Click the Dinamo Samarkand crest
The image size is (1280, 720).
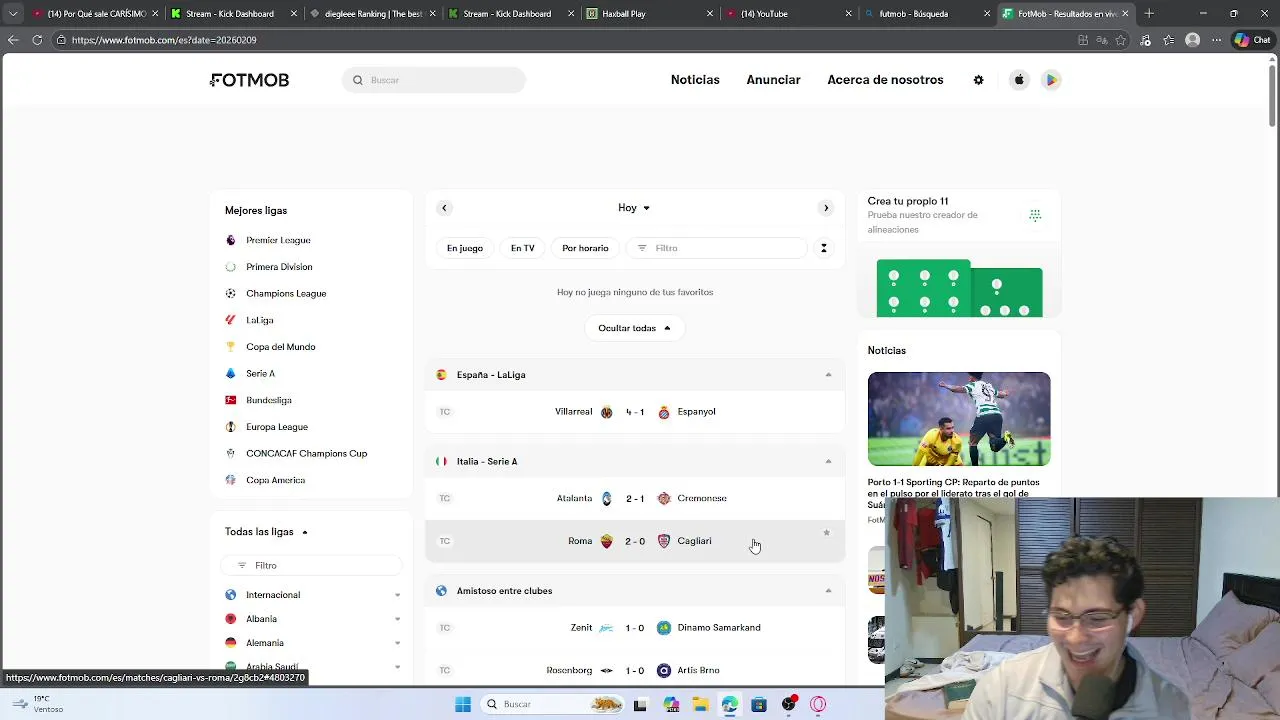coord(663,628)
